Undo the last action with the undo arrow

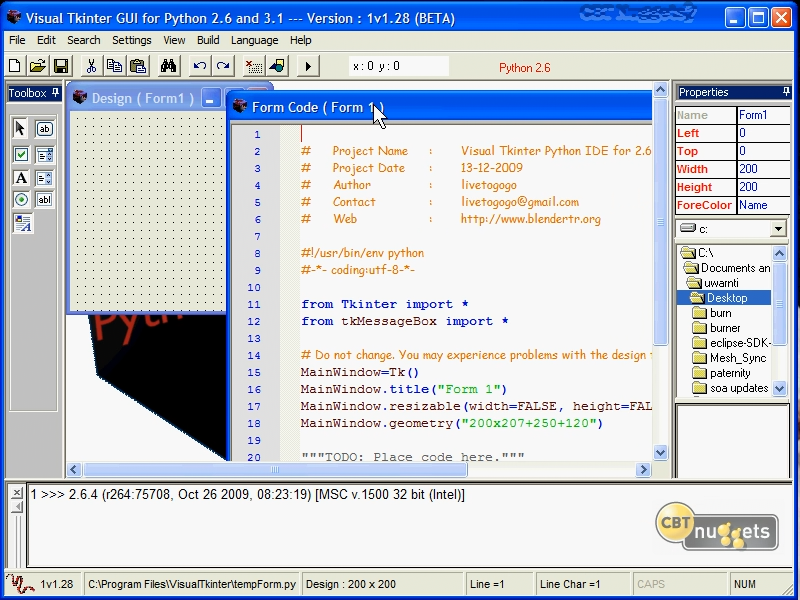pos(199,66)
